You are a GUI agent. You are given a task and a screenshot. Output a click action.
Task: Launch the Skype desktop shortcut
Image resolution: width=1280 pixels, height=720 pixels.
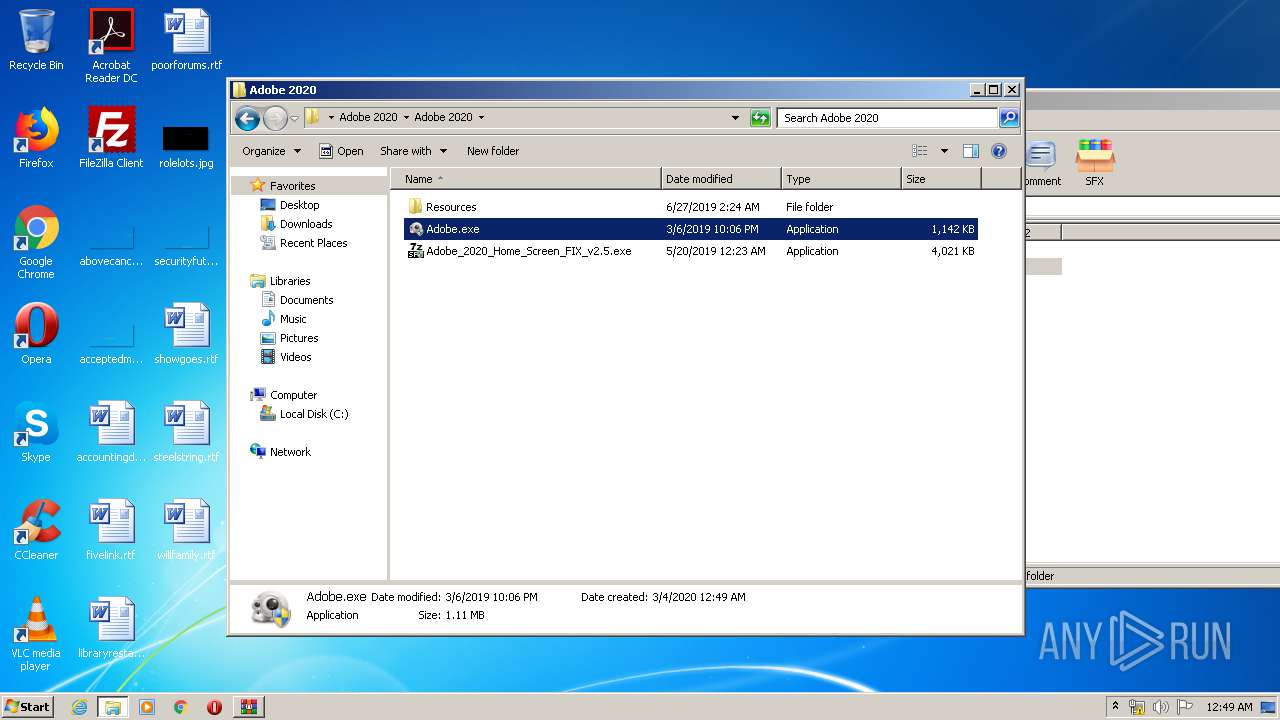(36, 432)
